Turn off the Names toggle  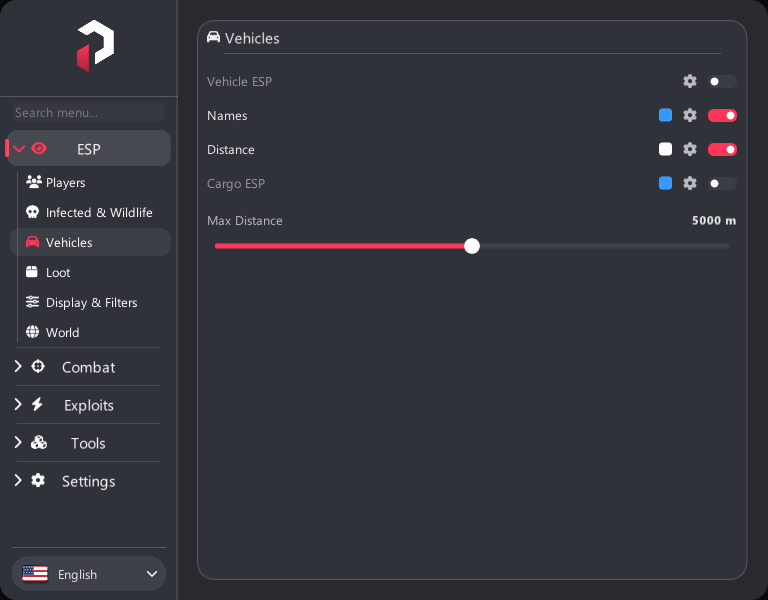[x=722, y=115]
